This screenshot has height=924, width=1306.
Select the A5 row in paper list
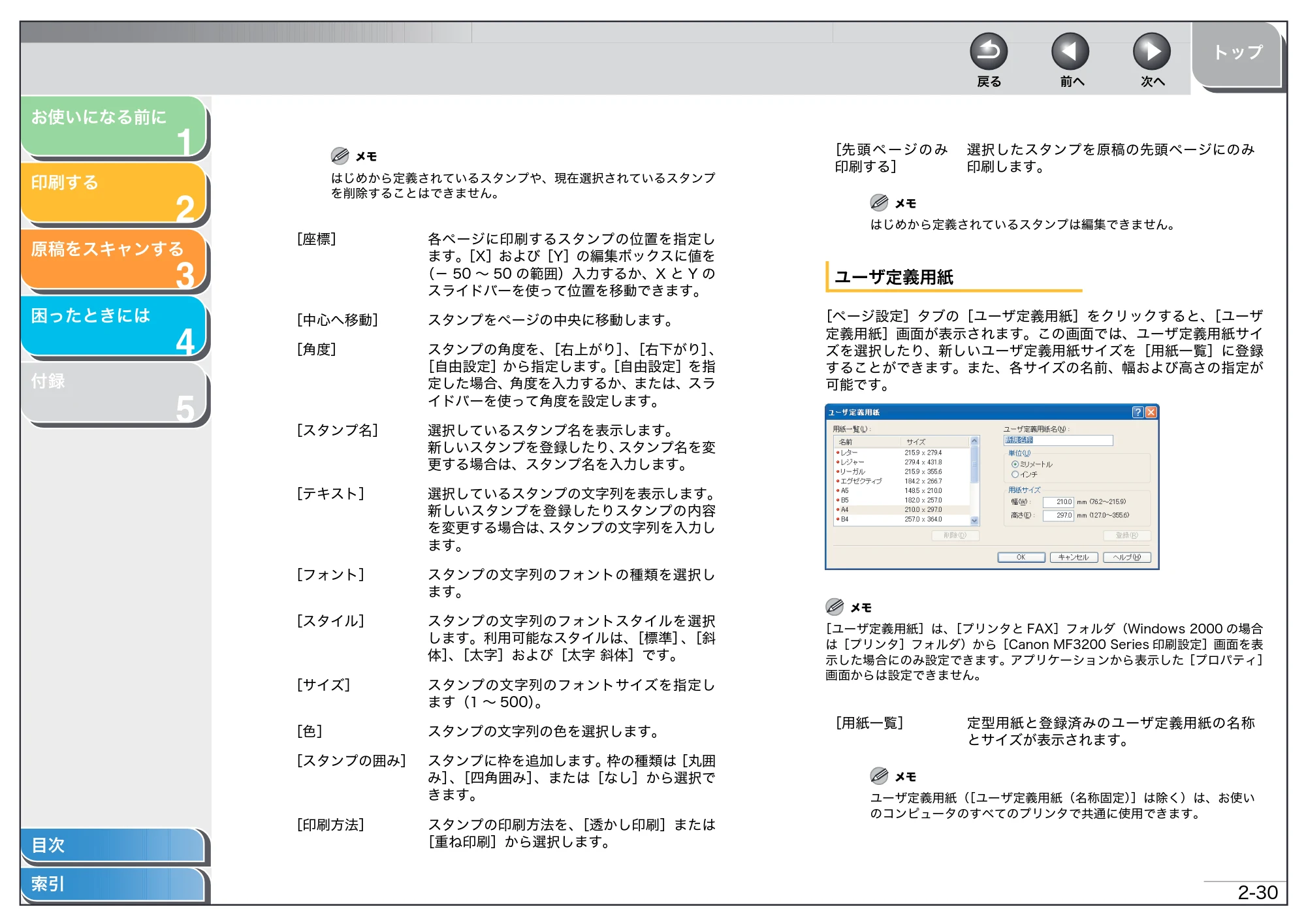901,490
